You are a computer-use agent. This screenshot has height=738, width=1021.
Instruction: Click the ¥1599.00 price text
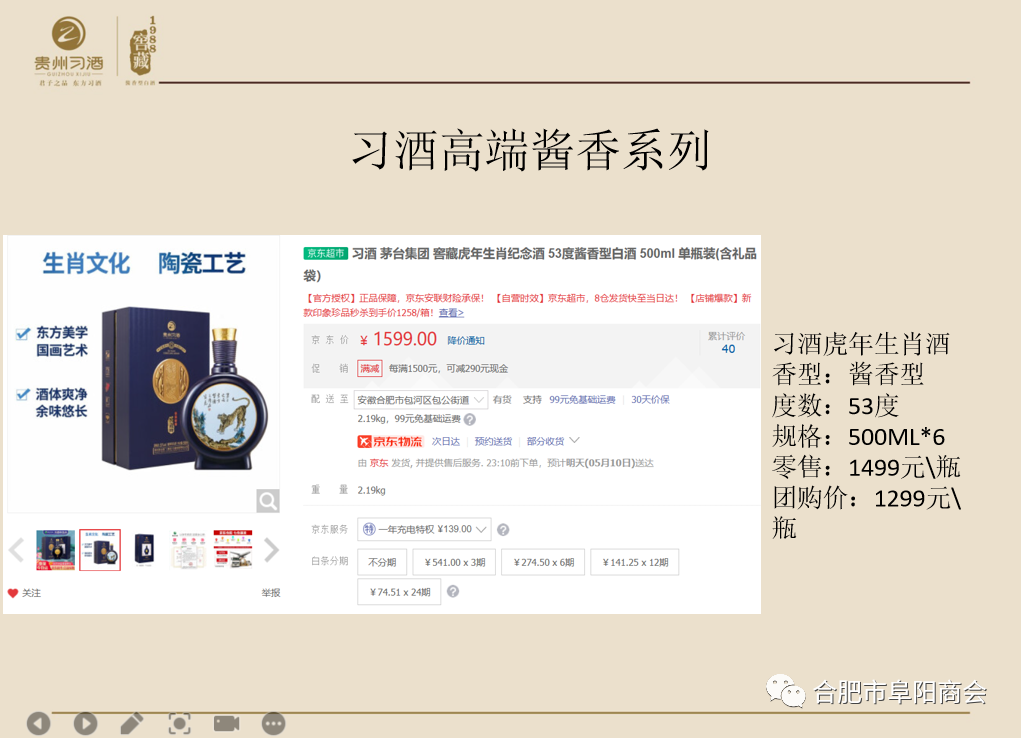click(399, 339)
